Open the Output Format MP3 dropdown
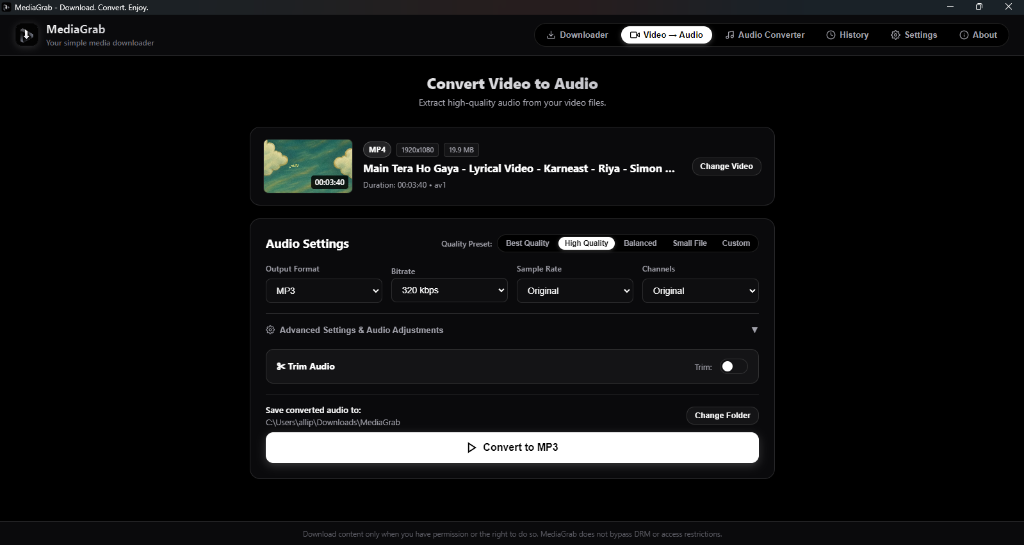Image resolution: width=1024 pixels, height=545 pixels. click(x=324, y=291)
